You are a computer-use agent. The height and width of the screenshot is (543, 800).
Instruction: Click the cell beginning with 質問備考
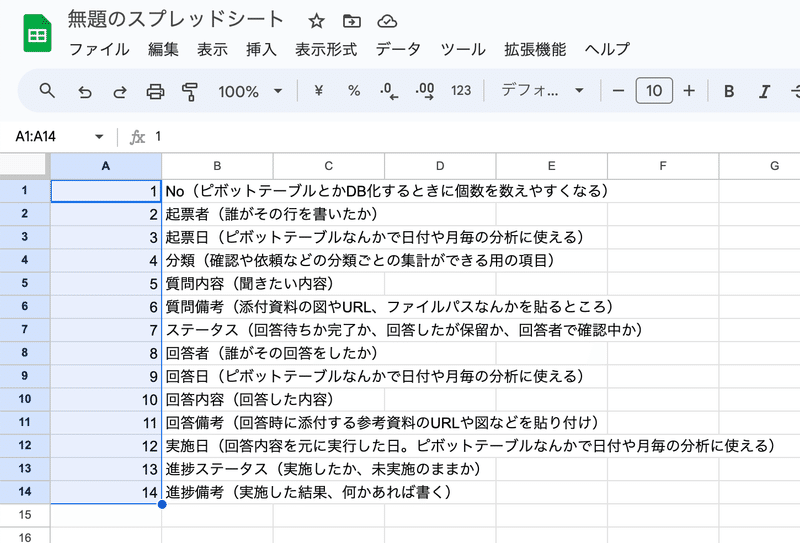[x=217, y=307]
